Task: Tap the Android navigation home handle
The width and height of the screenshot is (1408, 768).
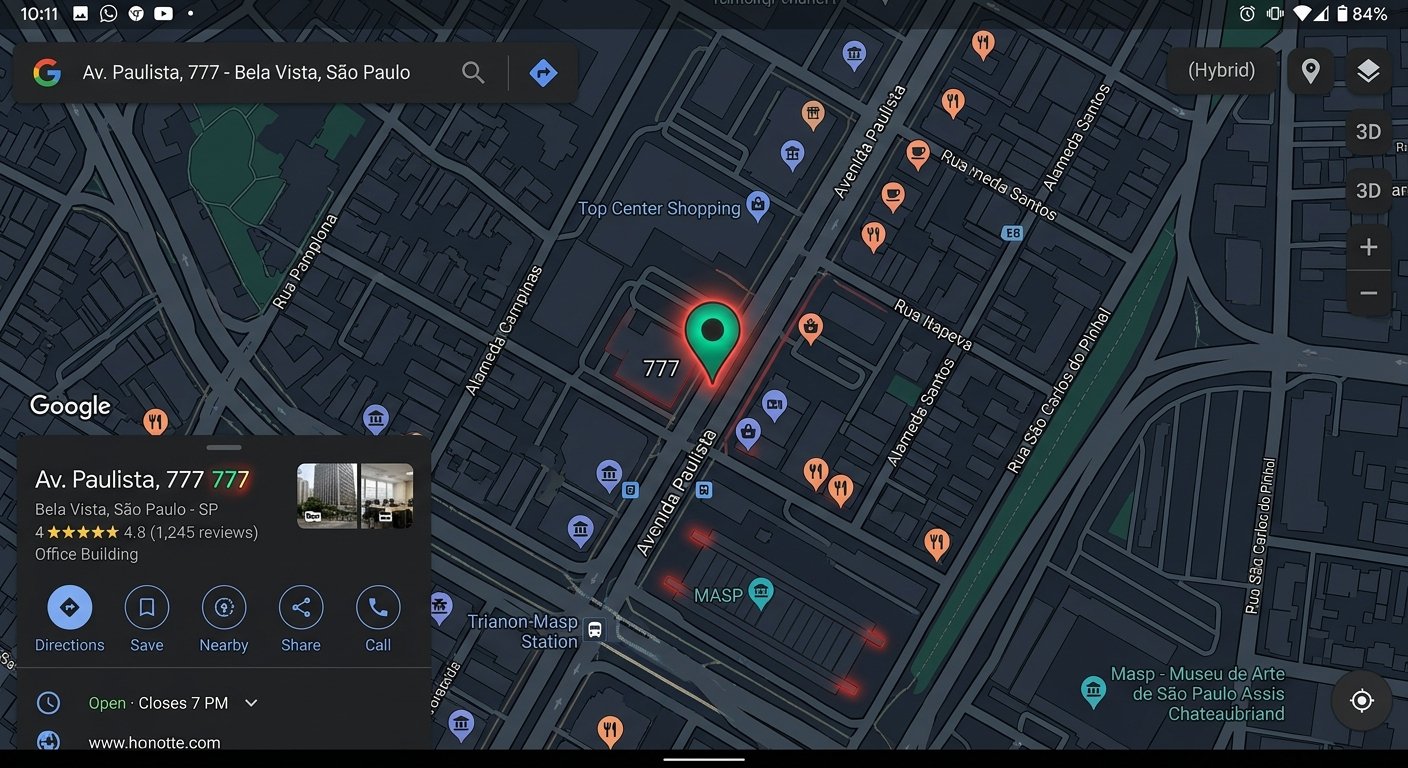Action: (x=704, y=759)
